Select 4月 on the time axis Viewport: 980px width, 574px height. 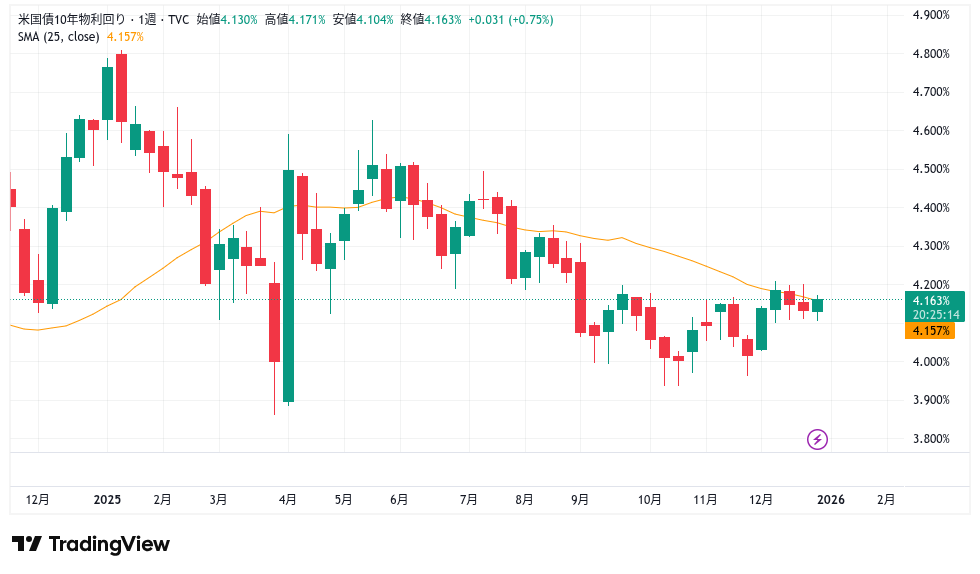[288, 499]
